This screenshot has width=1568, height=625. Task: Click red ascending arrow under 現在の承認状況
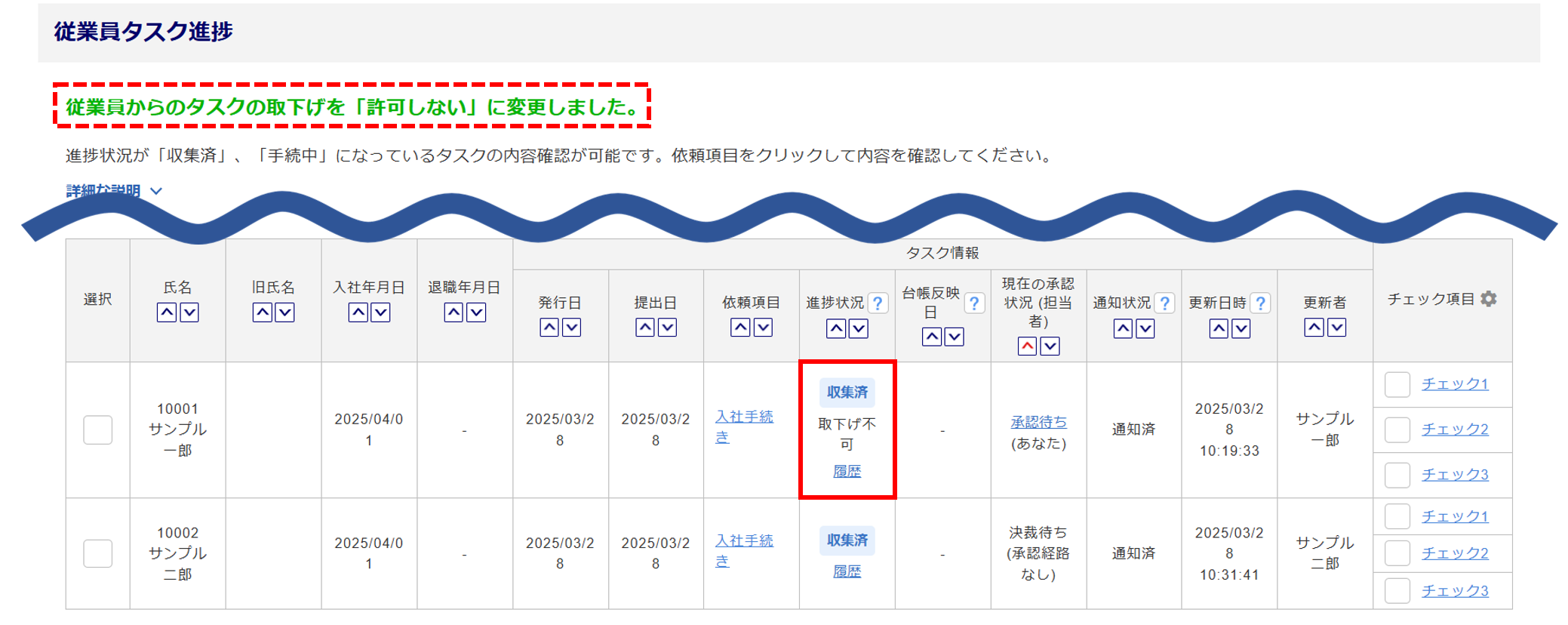(x=1027, y=346)
